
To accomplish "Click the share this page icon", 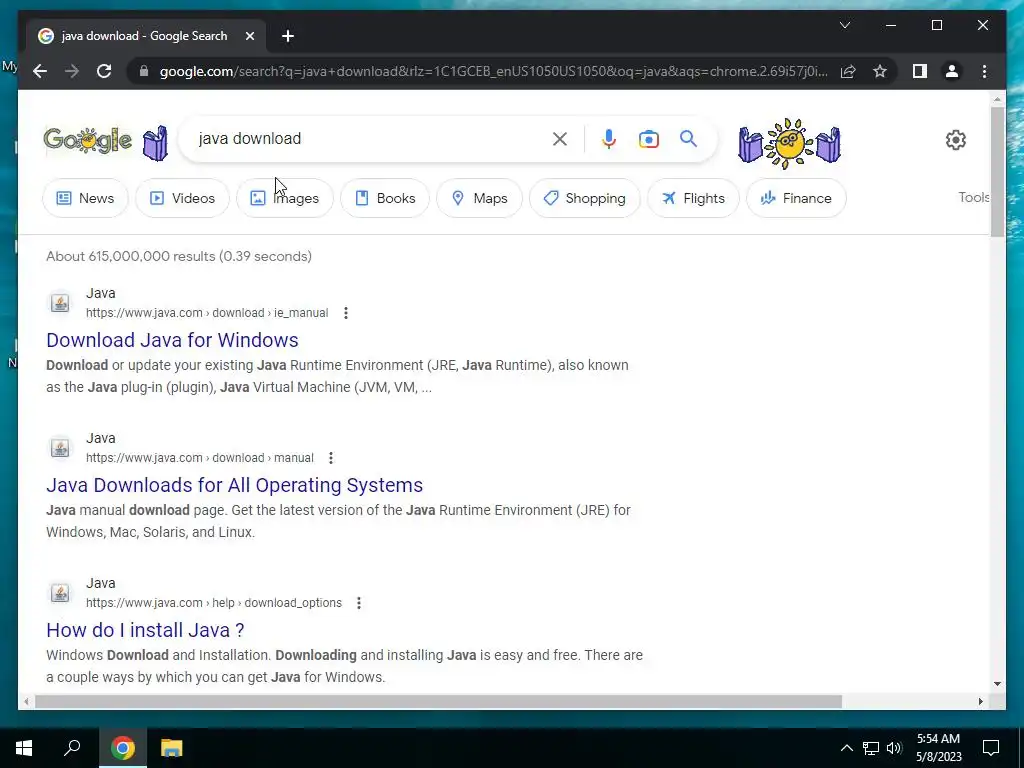I will (x=848, y=71).
